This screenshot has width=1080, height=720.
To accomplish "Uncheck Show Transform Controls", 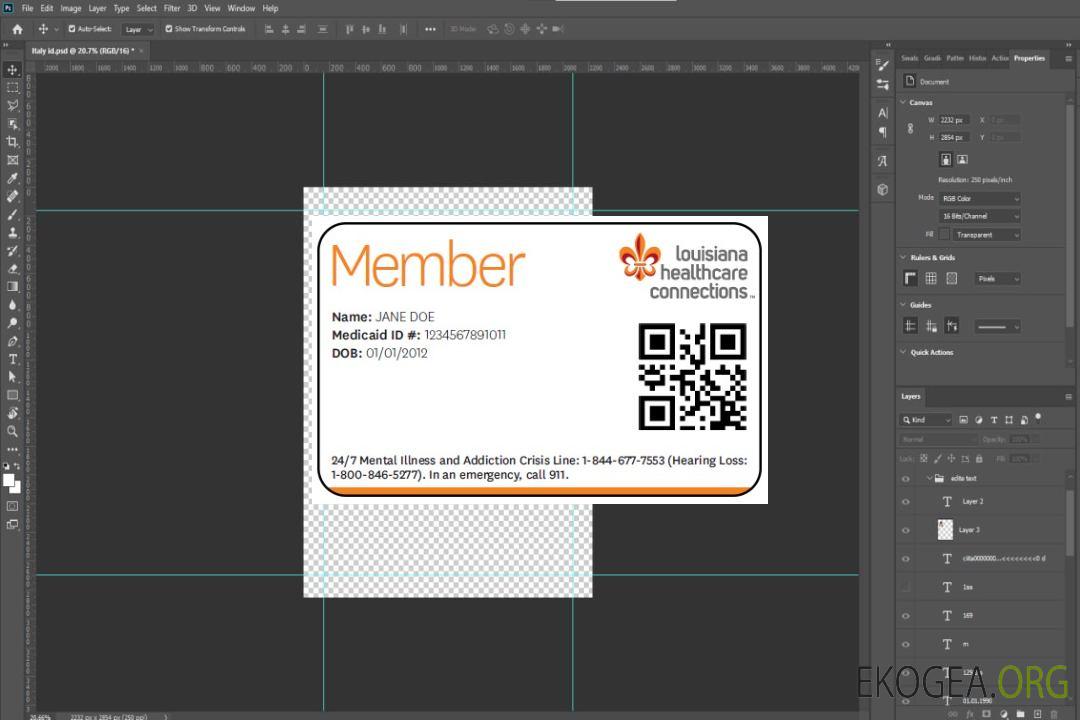I will click(169, 29).
